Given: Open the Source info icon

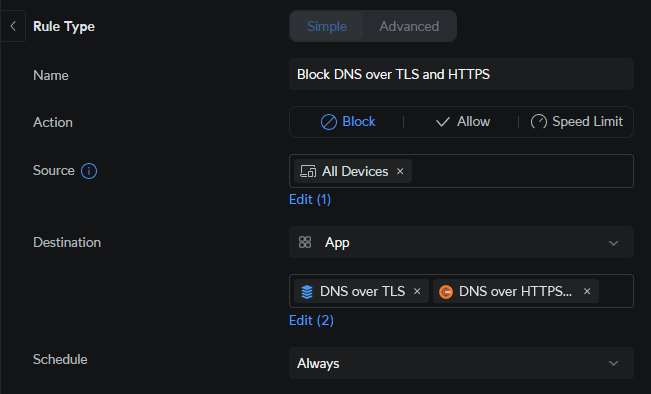Looking at the screenshot, I should click(x=89, y=171).
